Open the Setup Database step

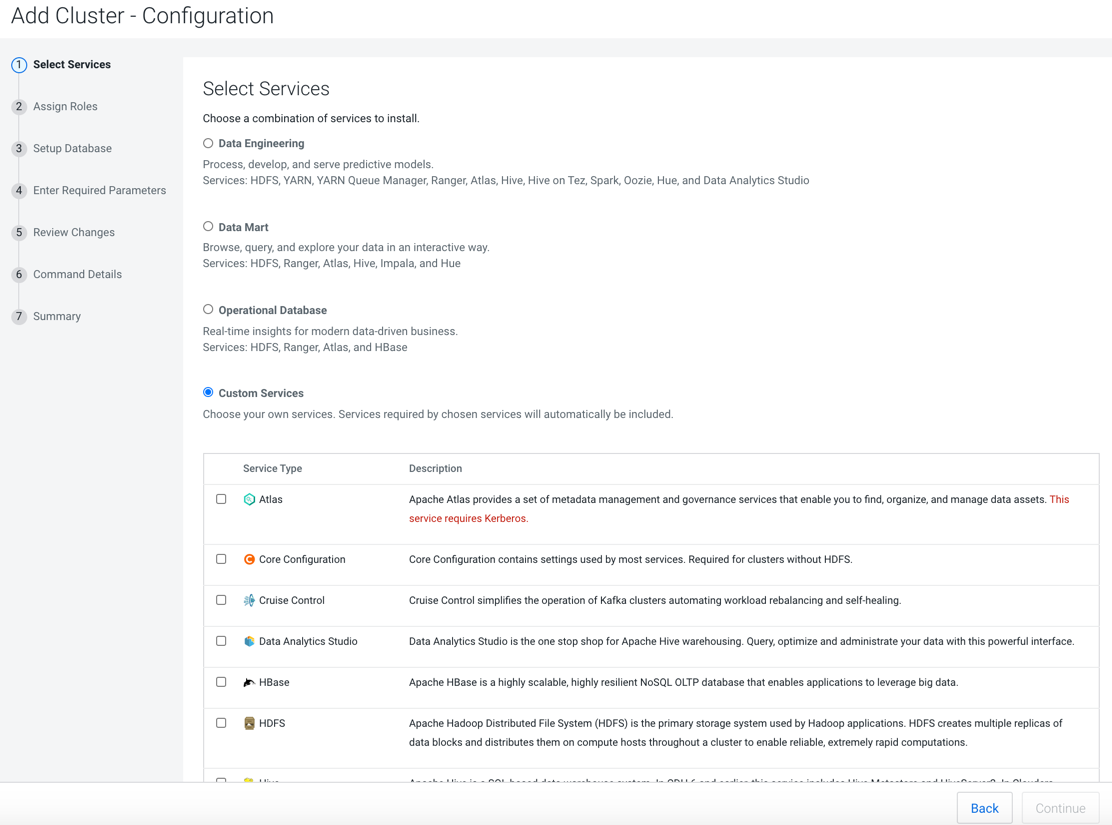(72, 149)
